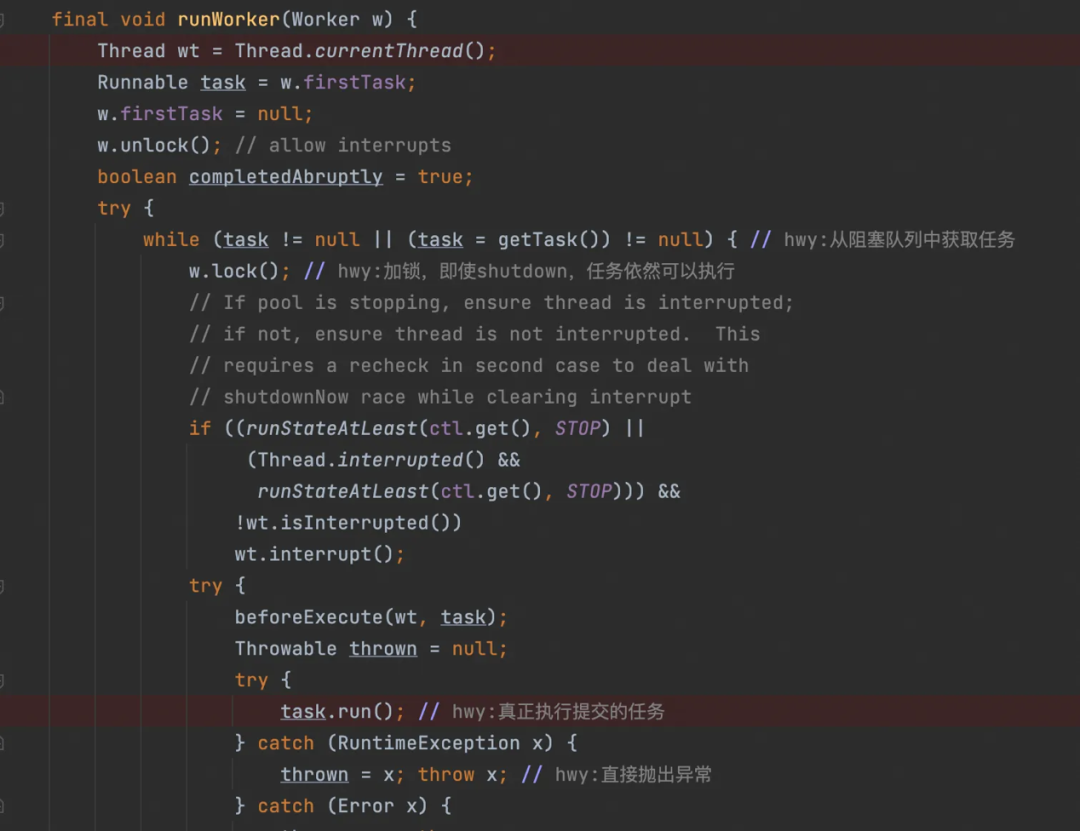Click comment 'hwy:真正执行提交的任务'

pyautogui.click(x=559, y=712)
